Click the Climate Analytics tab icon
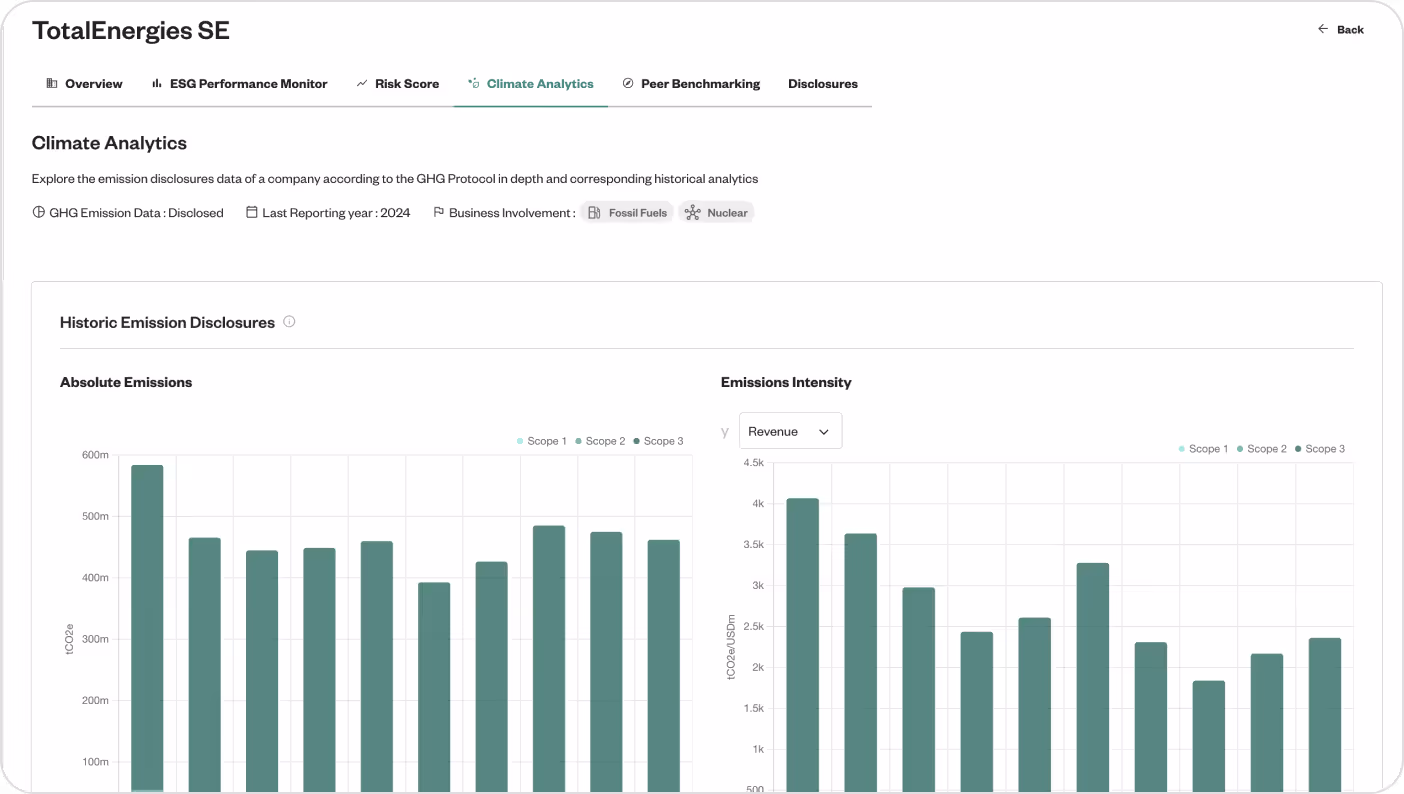1404x794 pixels. tap(474, 83)
